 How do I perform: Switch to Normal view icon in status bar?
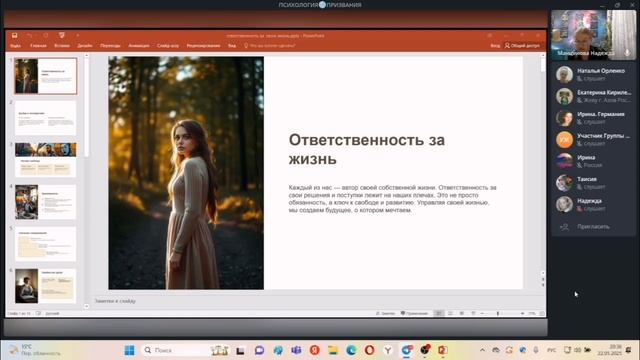pos(439,313)
